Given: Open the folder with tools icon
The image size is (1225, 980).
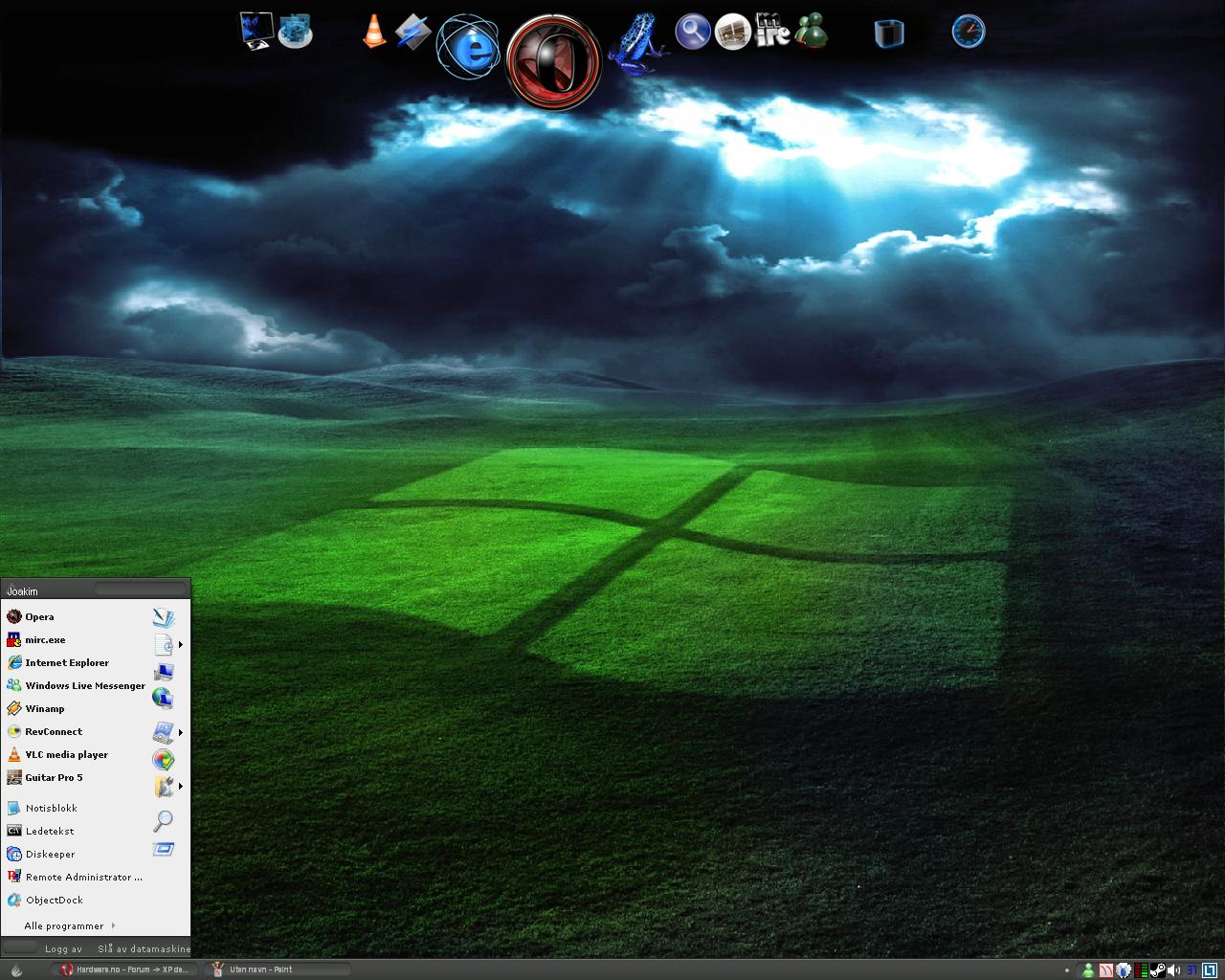Looking at the screenshot, I should coord(164,787).
